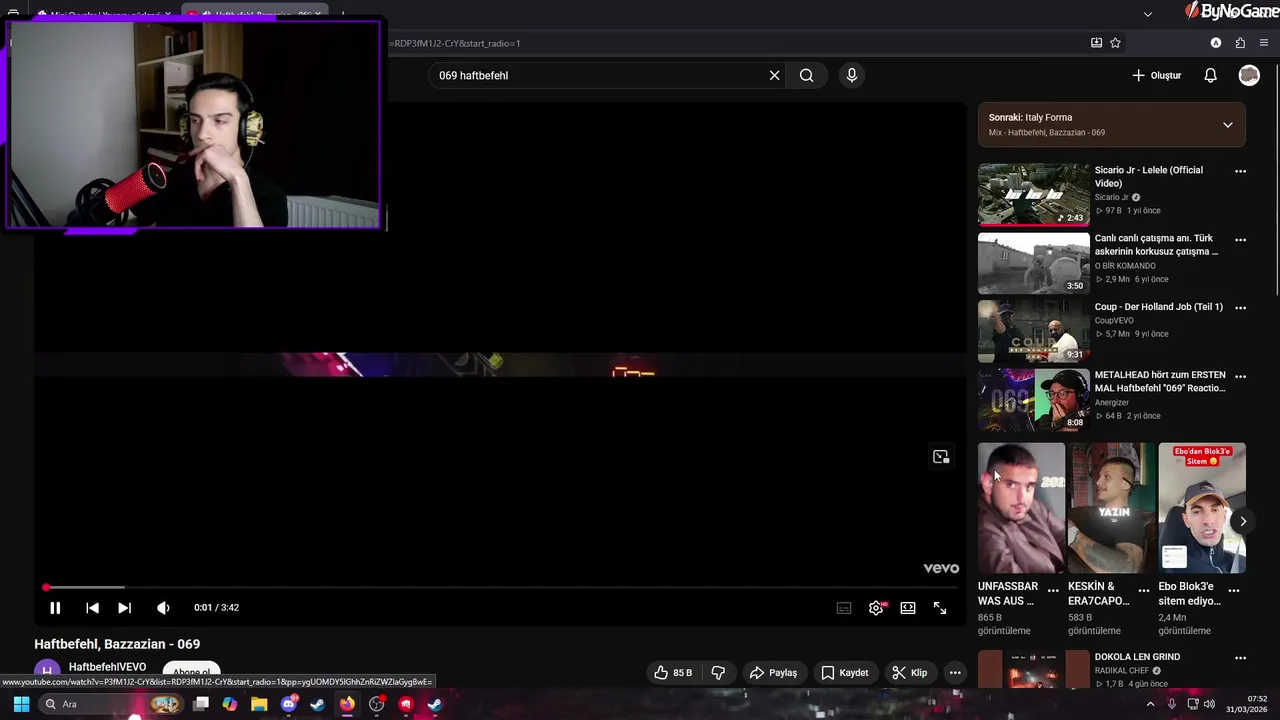The height and width of the screenshot is (720, 1280).
Task: Show hidden system tray icons
Action: [x=1150, y=704]
